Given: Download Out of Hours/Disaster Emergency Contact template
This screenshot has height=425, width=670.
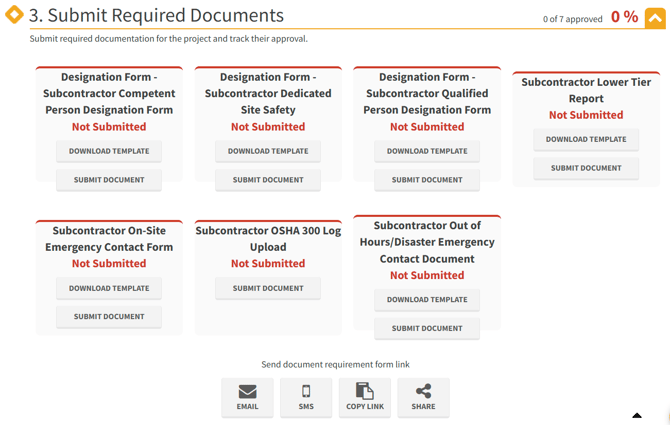Looking at the screenshot, I should (x=427, y=300).
